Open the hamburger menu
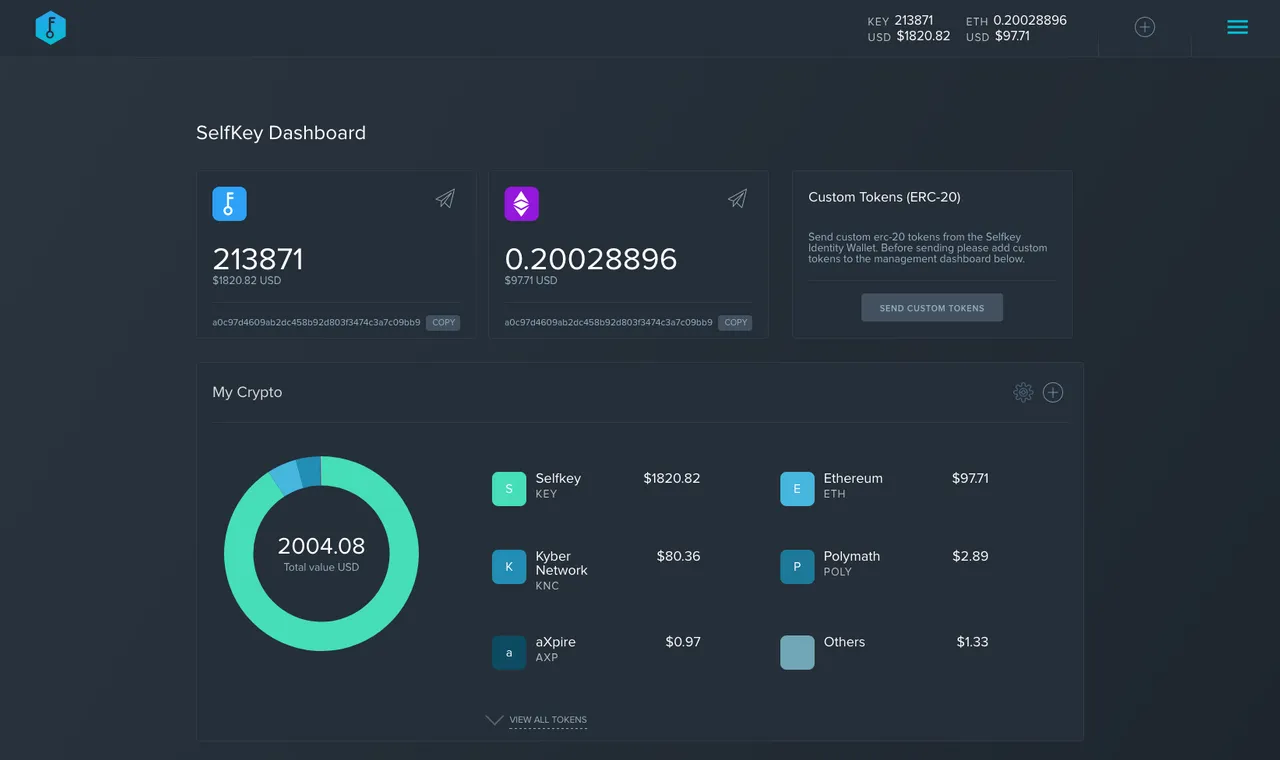This screenshot has height=760, width=1280. pyautogui.click(x=1237, y=28)
